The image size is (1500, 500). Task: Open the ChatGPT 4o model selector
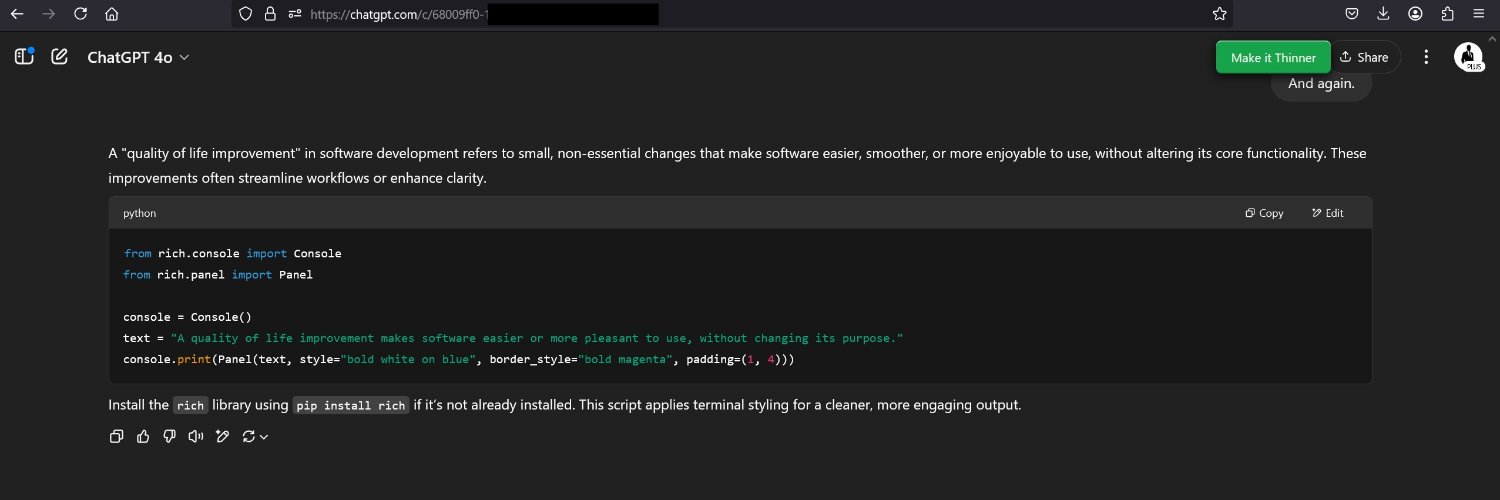[x=138, y=57]
